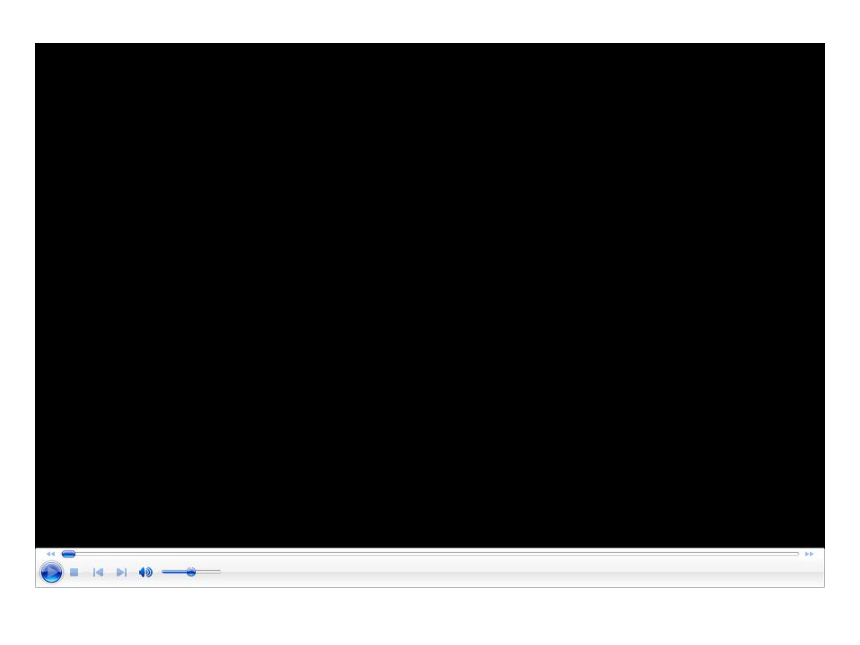This screenshot has height=645, width=860.
Task: Click the seek bar position handle
Action: point(69,554)
